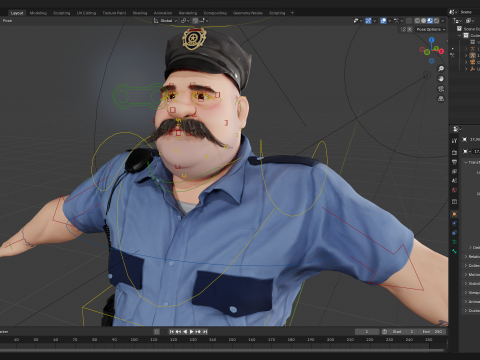
Task: Jump to last frame in timeline
Action: pos(205,332)
